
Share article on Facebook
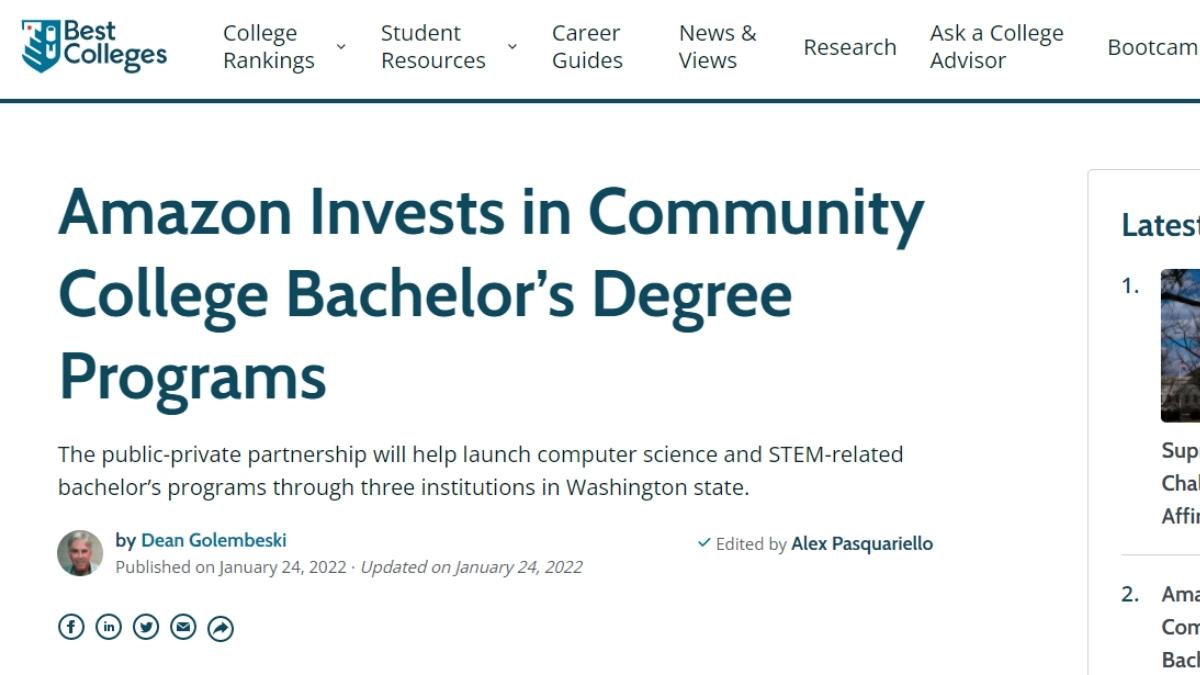[x=71, y=627]
